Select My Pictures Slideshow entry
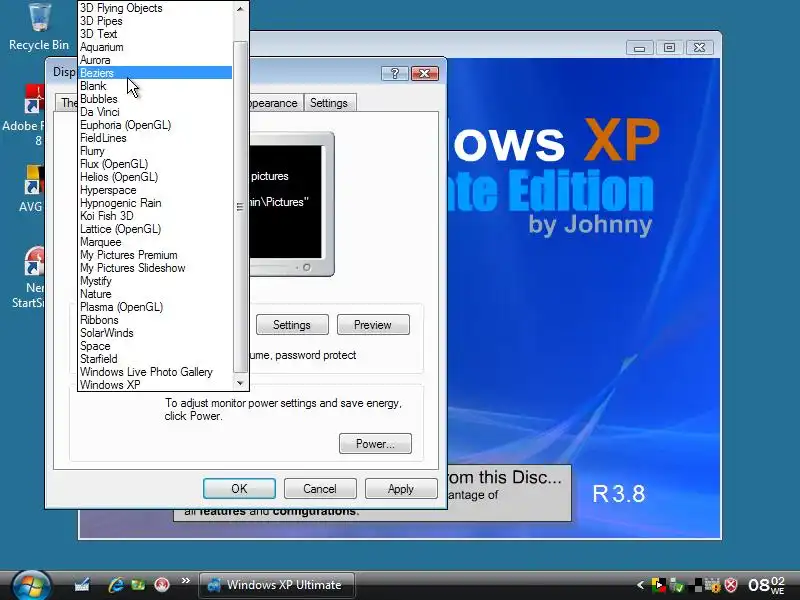The image size is (800, 600). coord(156,268)
